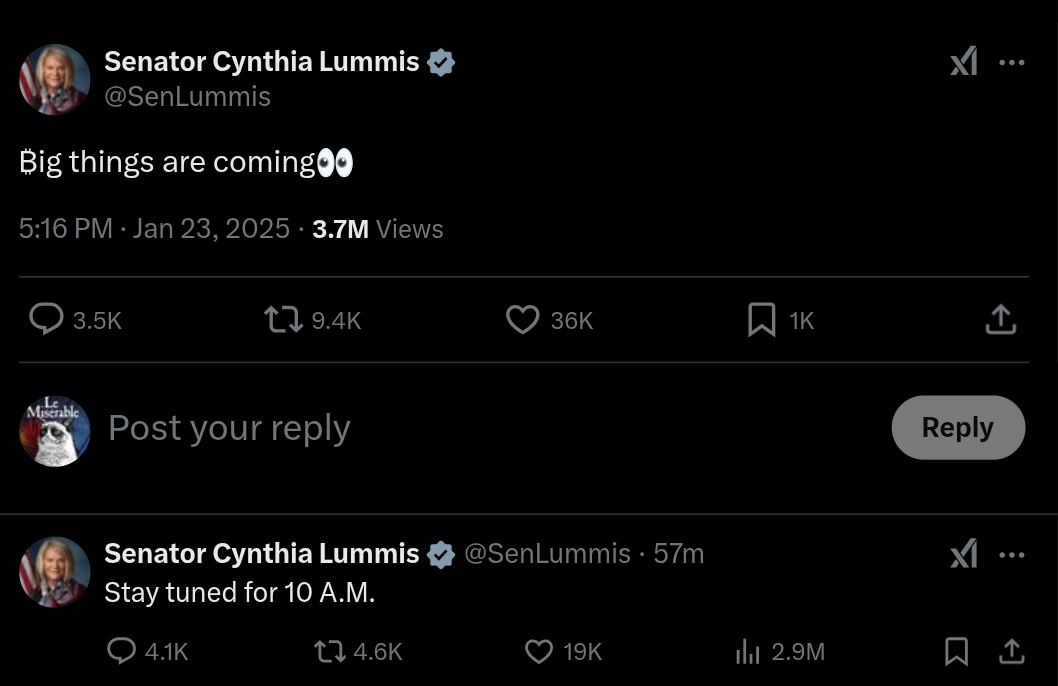This screenshot has width=1058, height=686.
Task: Open the @SenLummis handle under main post name
Action: [x=187, y=97]
